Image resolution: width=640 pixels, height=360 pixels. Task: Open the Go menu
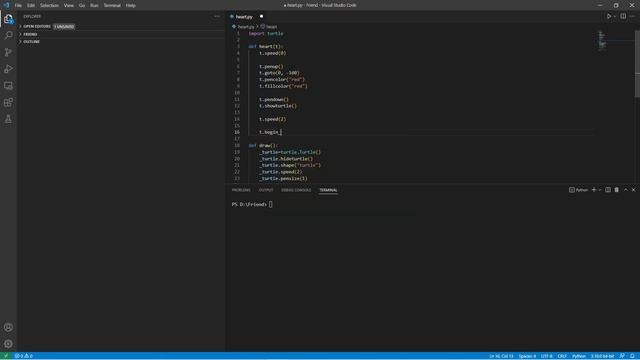pyautogui.click(x=82, y=5)
